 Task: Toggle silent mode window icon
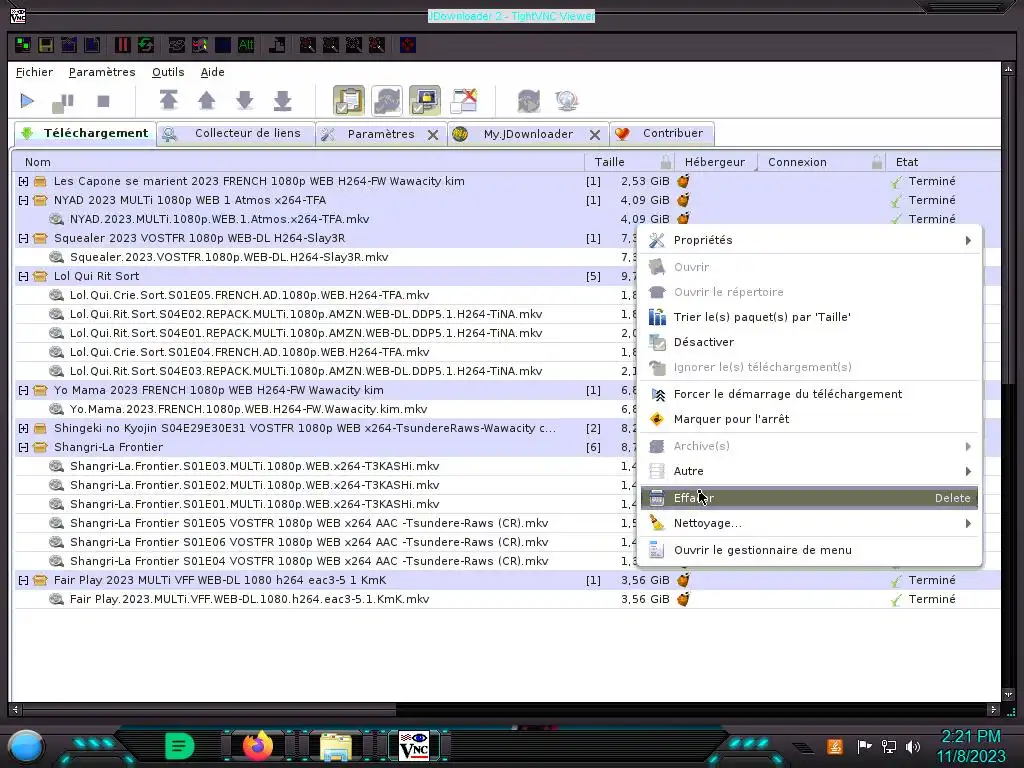464,101
